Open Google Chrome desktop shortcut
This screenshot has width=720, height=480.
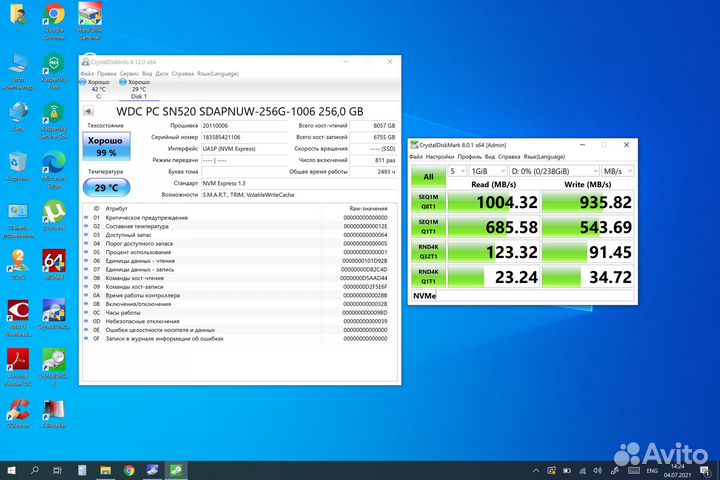[x=54, y=21]
